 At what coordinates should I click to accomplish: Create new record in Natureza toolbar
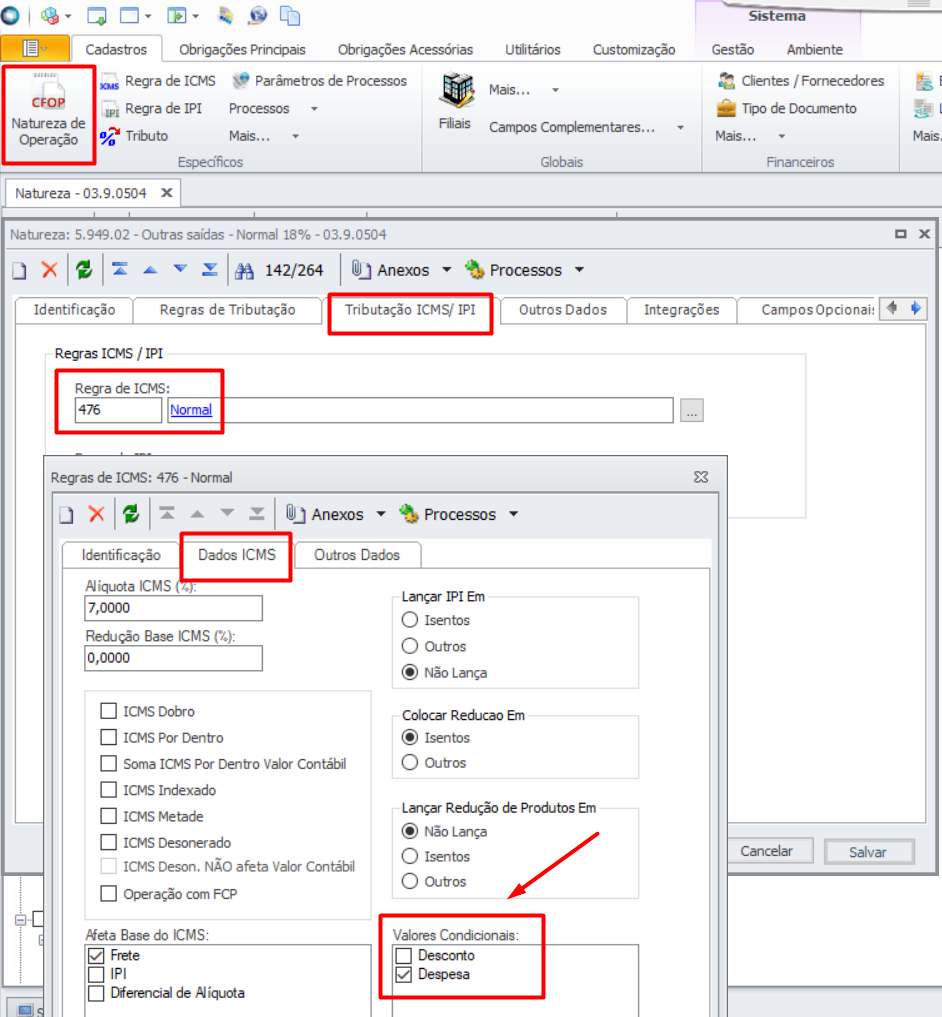pyautogui.click(x=19, y=270)
